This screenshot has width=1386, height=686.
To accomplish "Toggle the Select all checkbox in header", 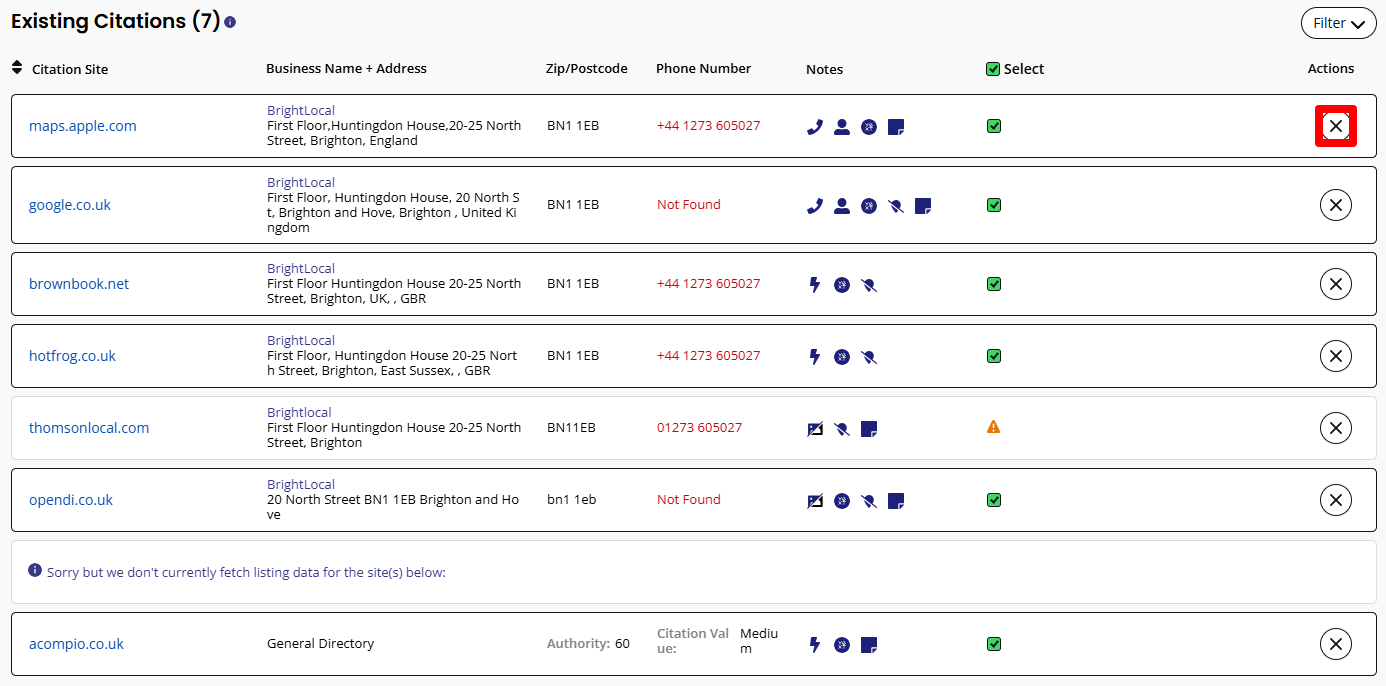I will coord(993,69).
